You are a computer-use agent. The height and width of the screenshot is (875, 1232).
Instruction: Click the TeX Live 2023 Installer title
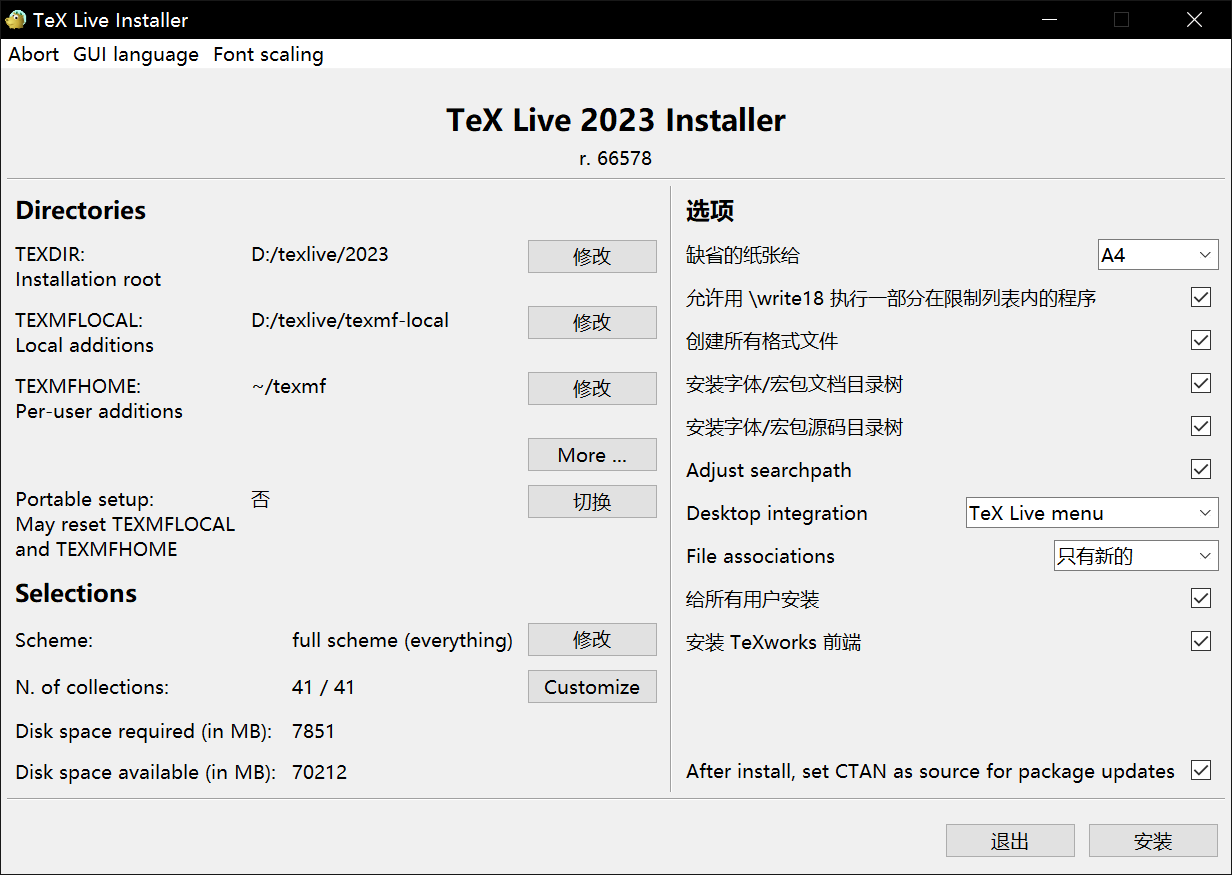[616, 120]
